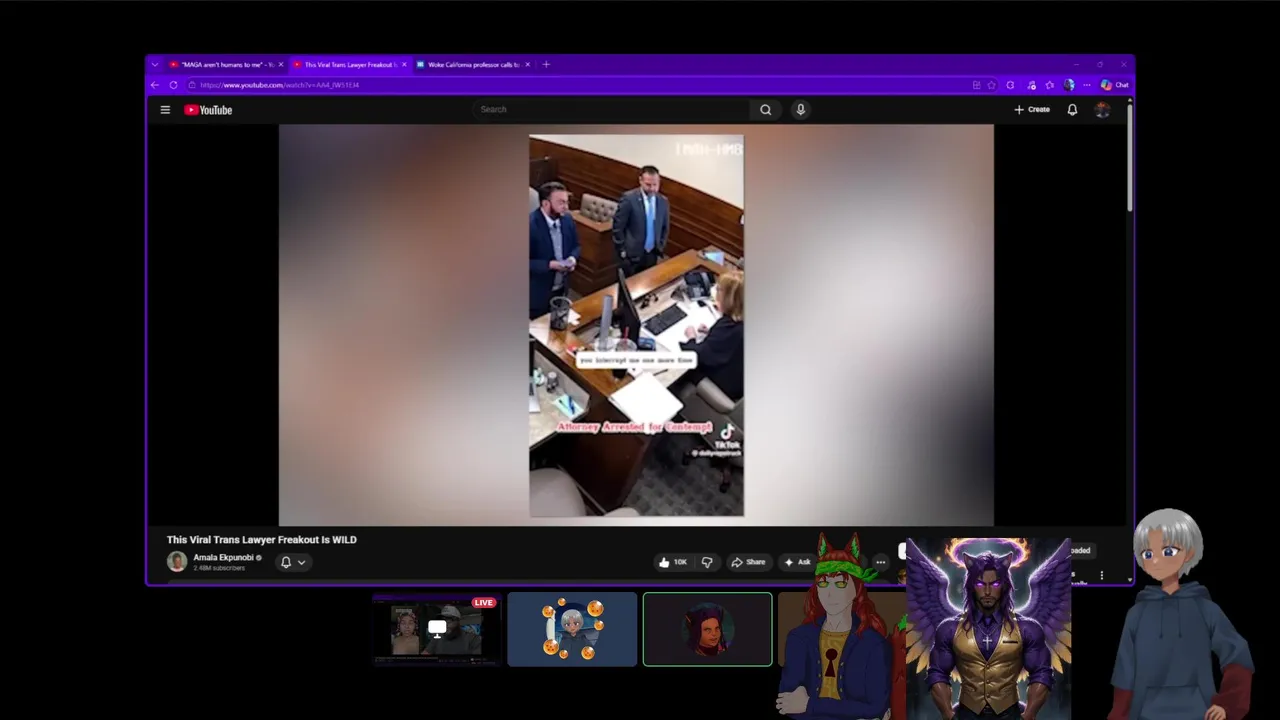
Task: Click the Share button below the video
Action: [x=748, y=562]
